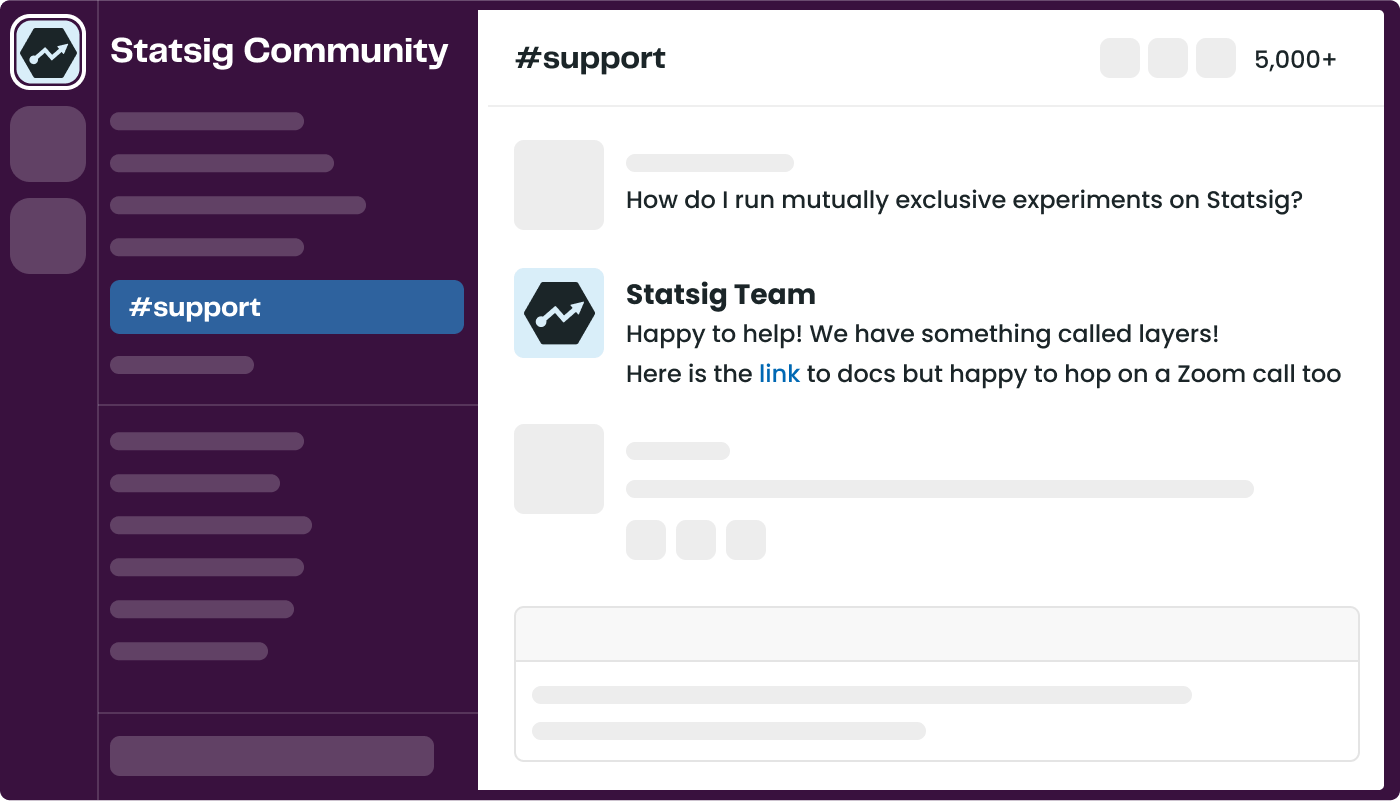Click inside the message compose box
Screen dimensions: 1400x801
[x=936, y=710]
